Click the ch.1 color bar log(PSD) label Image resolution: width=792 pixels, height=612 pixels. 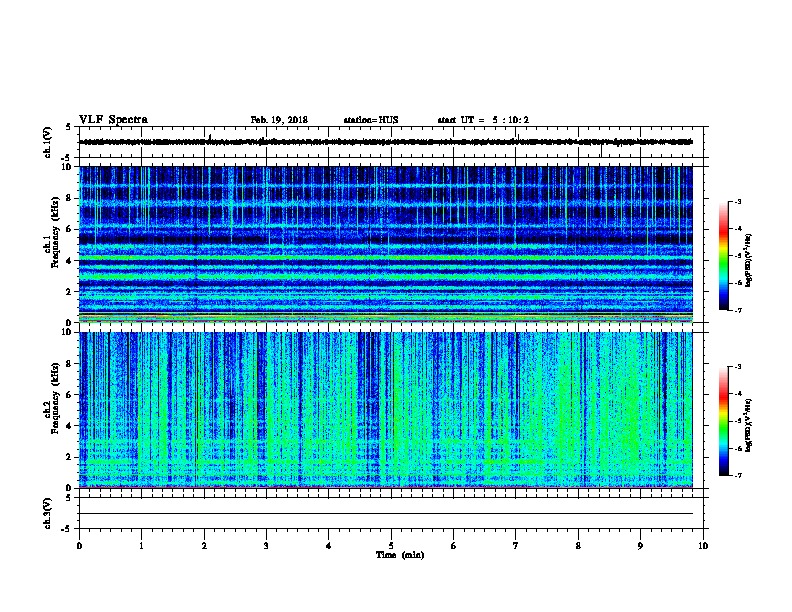[x=749, y=261]
